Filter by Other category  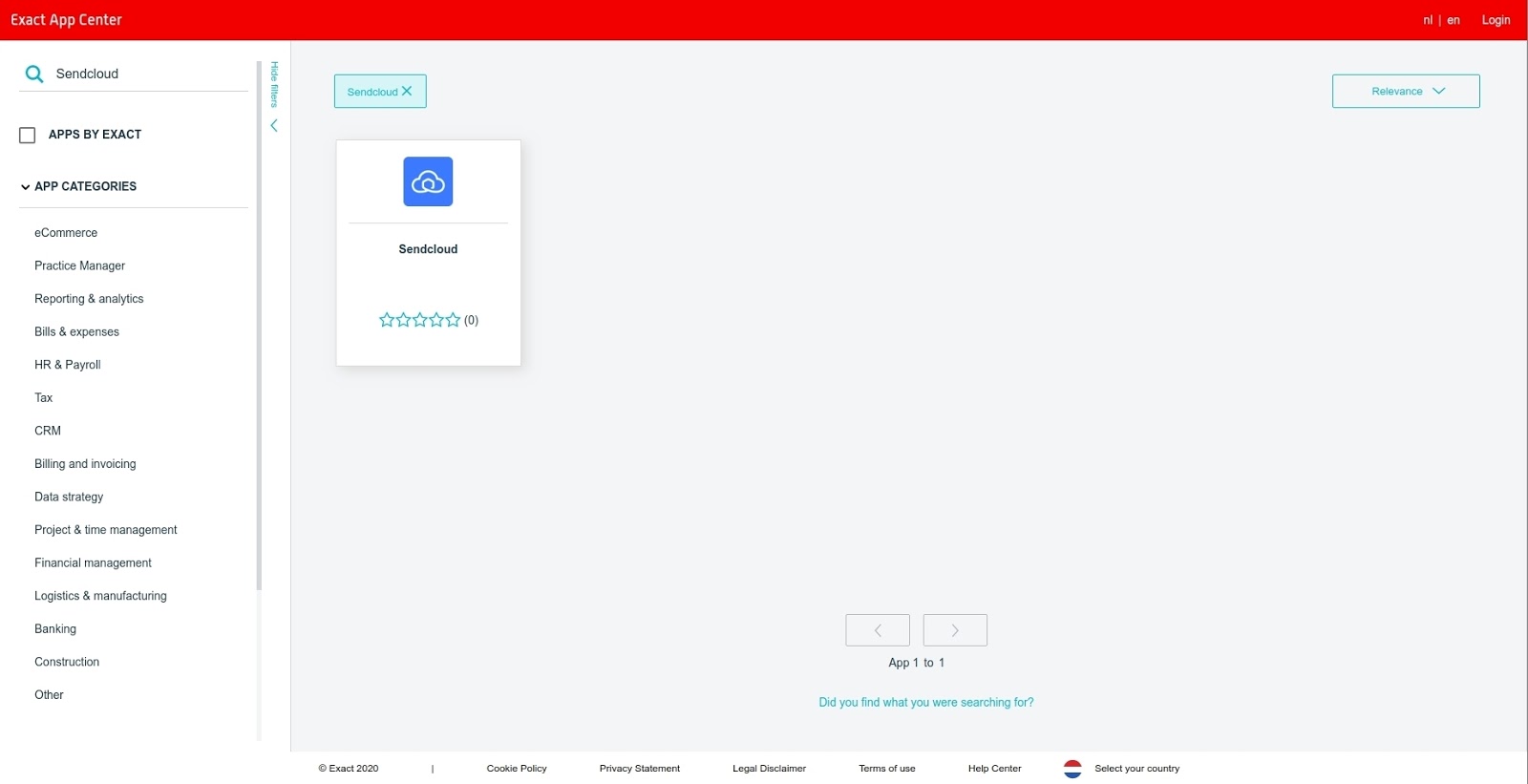(49, 695)
